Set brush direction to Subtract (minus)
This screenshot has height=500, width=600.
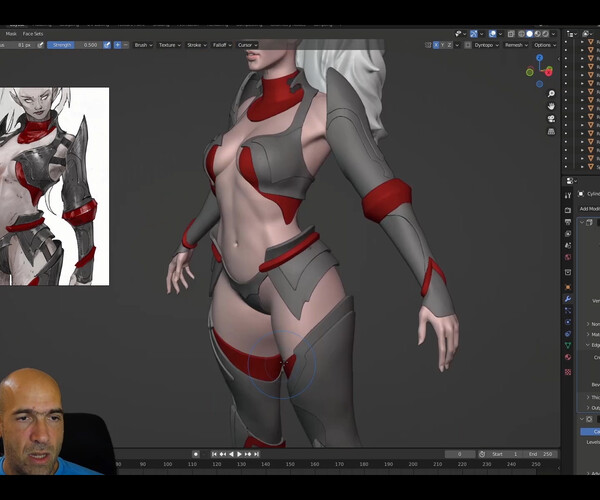coord(126,45)
